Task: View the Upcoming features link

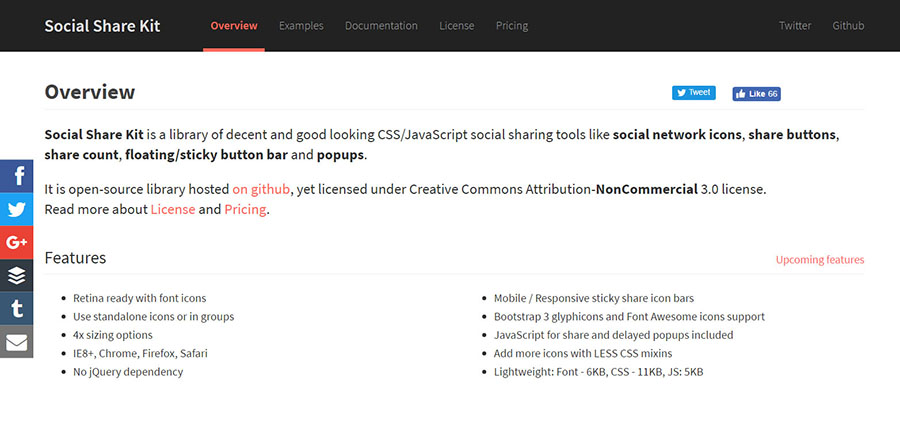Action: [820, 260]
